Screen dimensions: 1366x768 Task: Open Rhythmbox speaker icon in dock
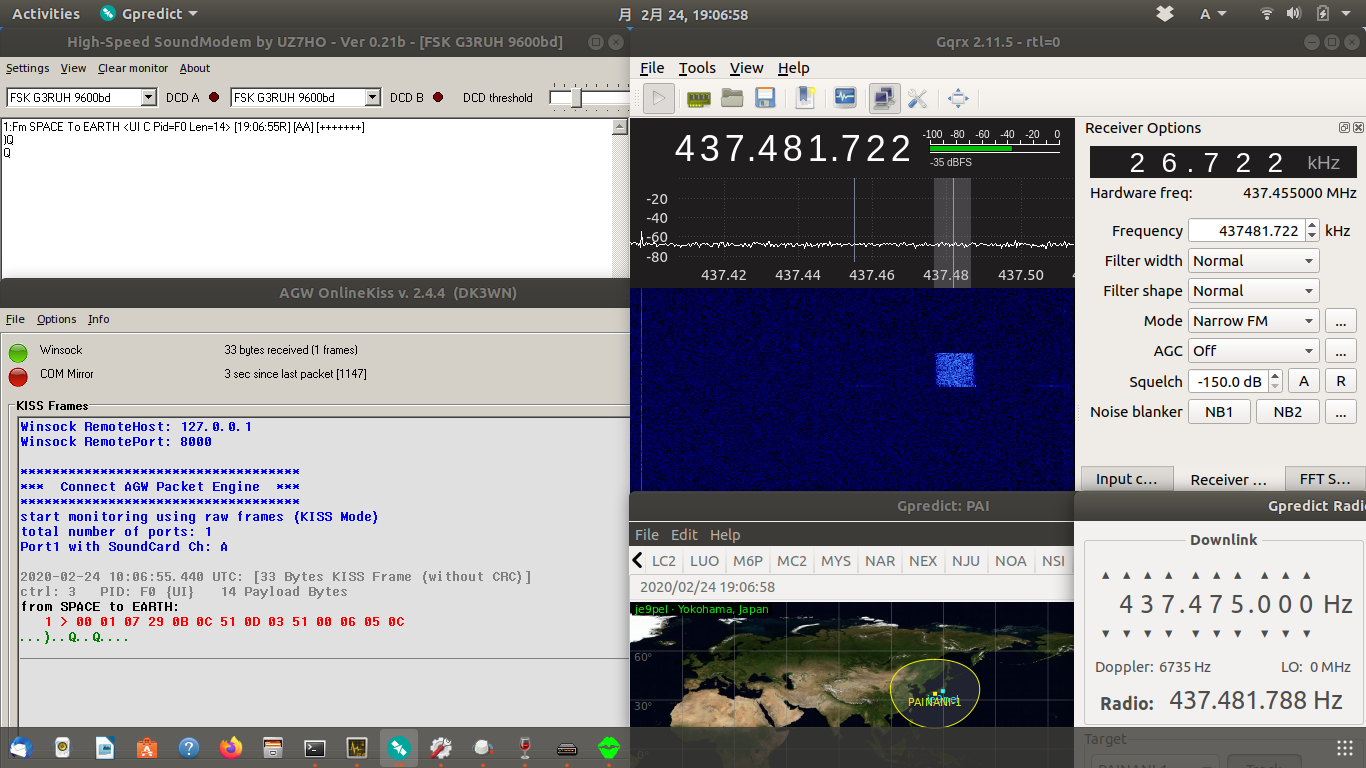point(63,747)
